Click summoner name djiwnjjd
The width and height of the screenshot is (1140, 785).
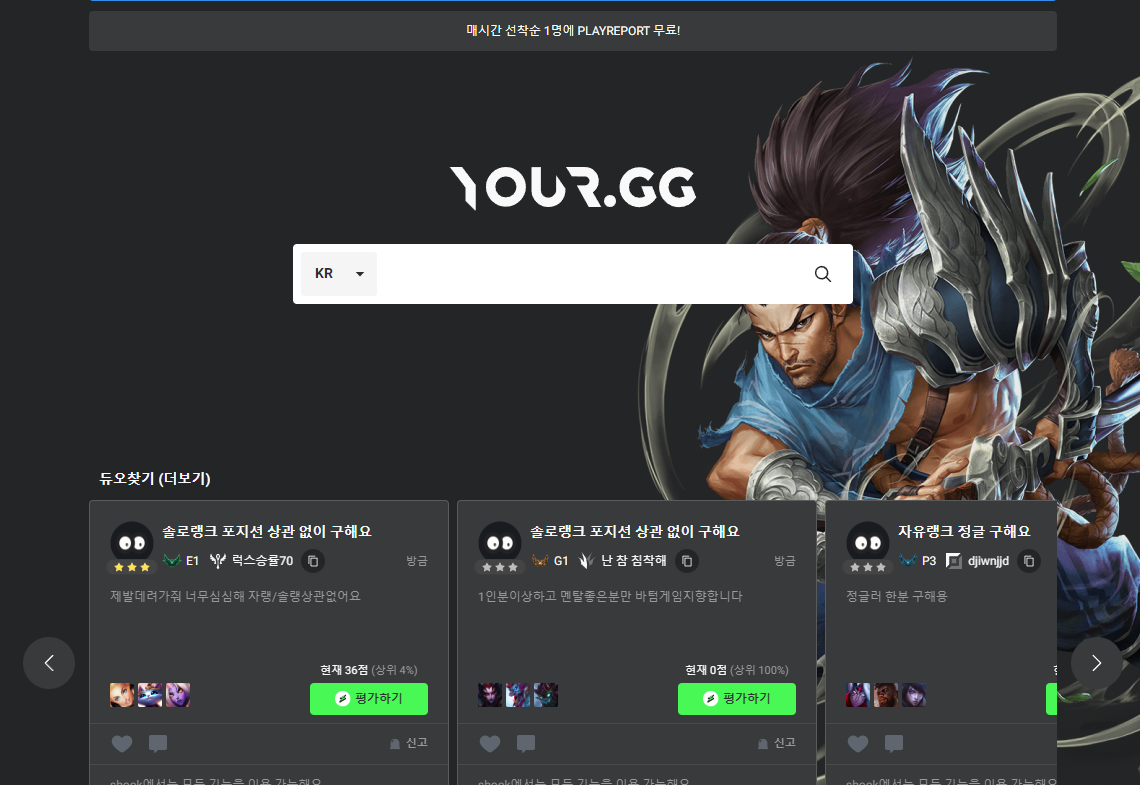pos(988,560)
